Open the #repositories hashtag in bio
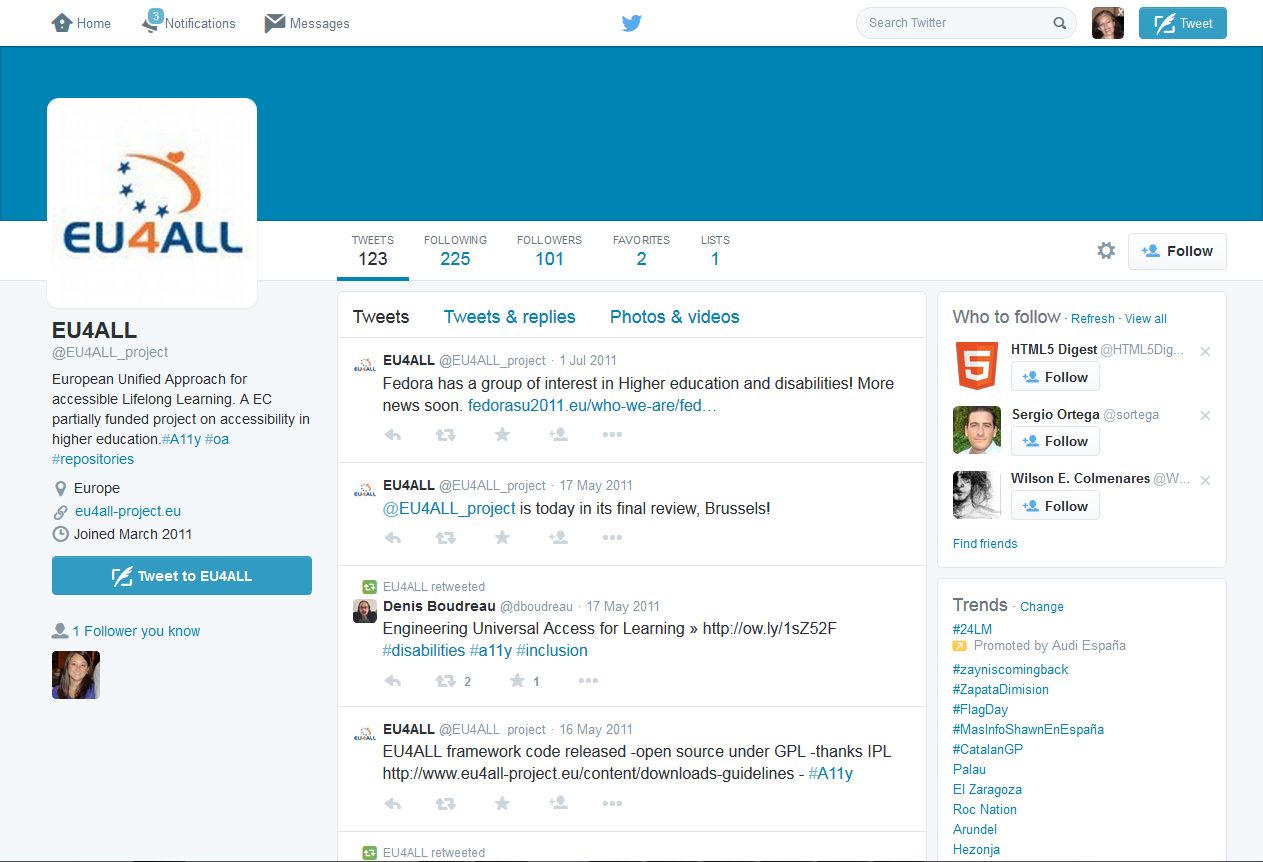1263x862 pixels. point(93,459)
